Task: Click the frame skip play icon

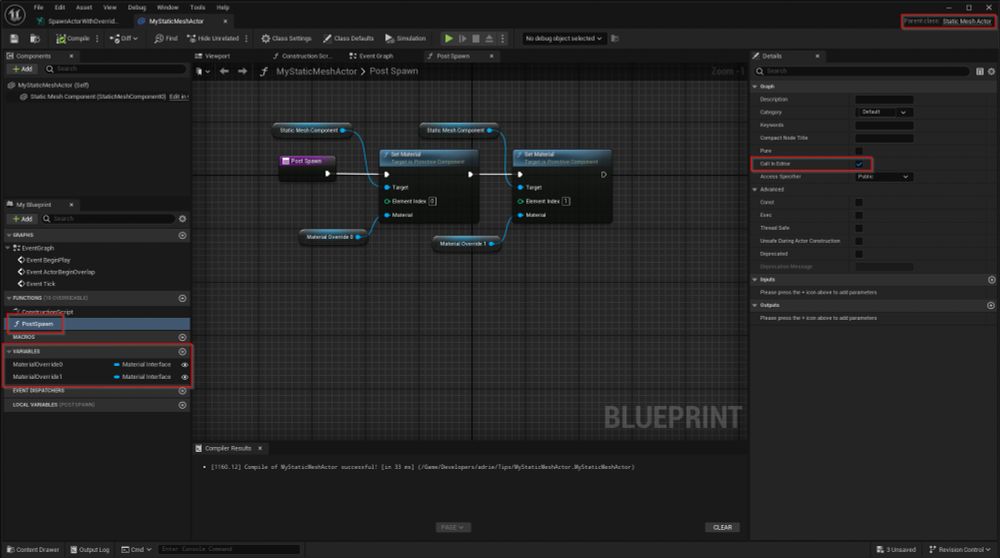Action: pyautogui.click(x=462, y=39)
